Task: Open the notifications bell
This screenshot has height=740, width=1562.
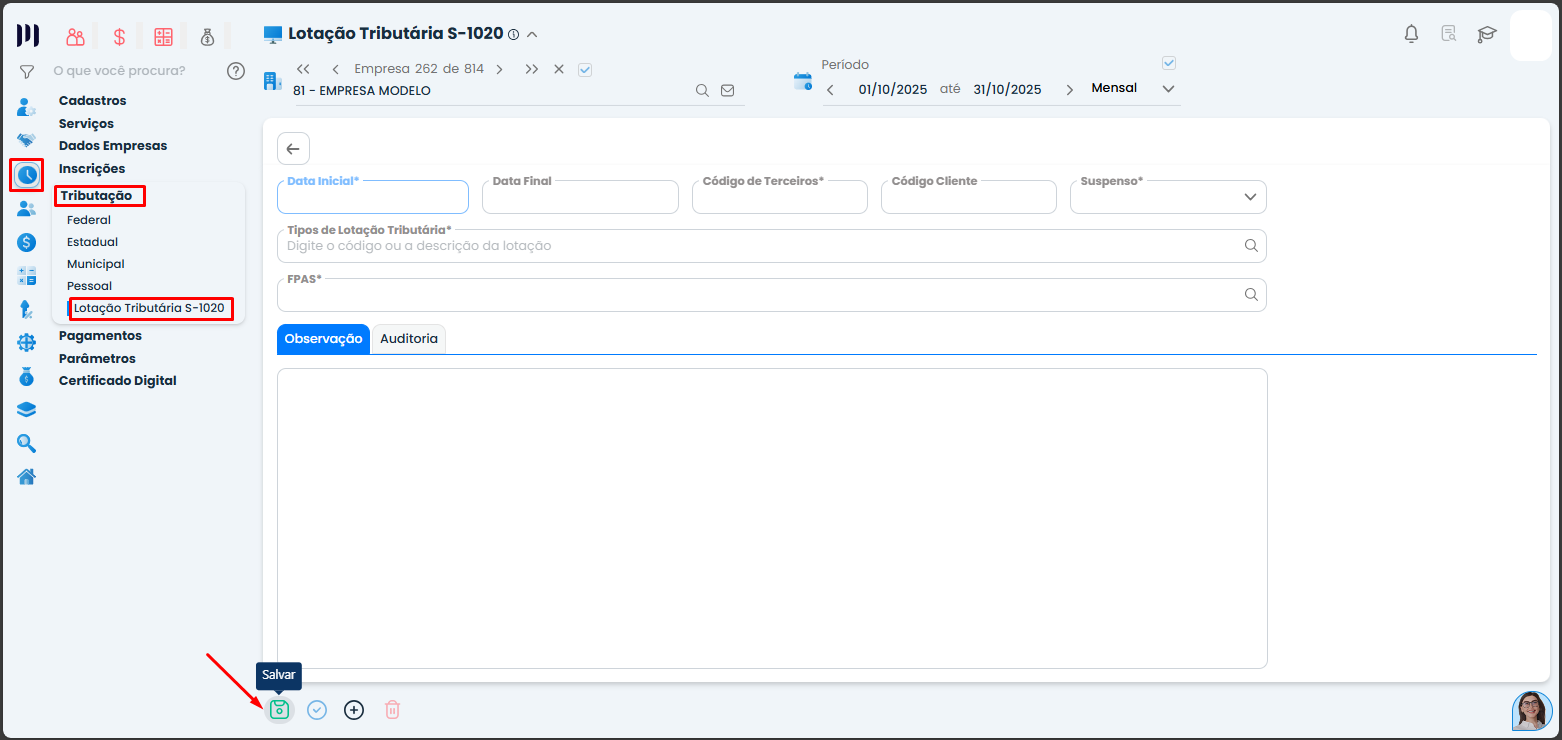Action: [1411, 34]
